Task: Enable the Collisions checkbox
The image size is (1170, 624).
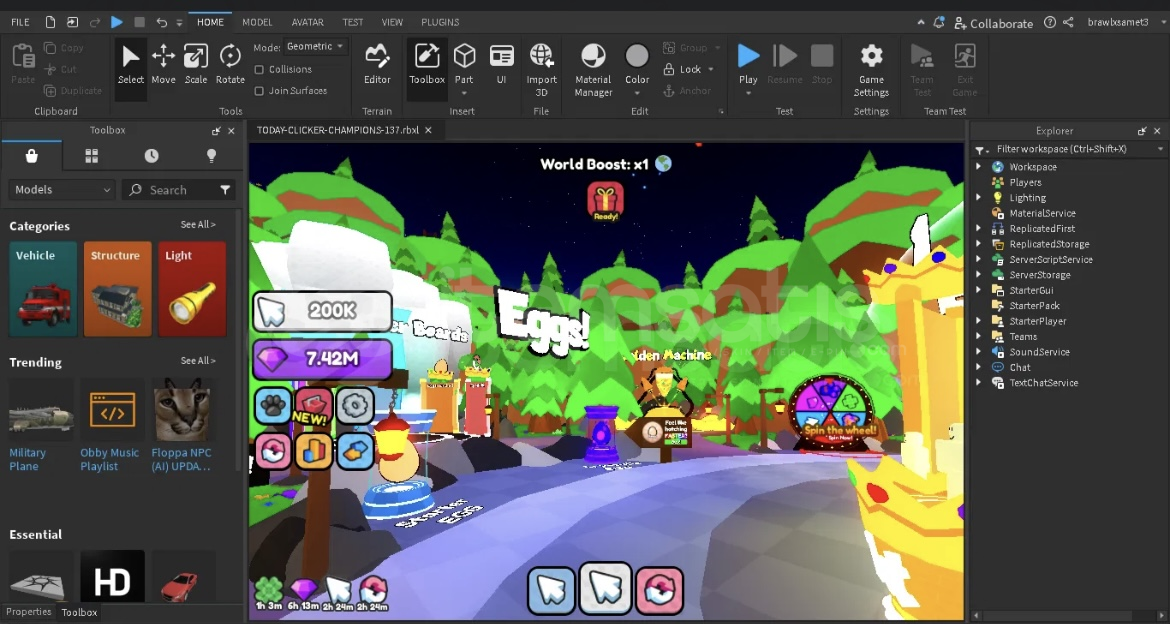Action: [x=260, y=70]
